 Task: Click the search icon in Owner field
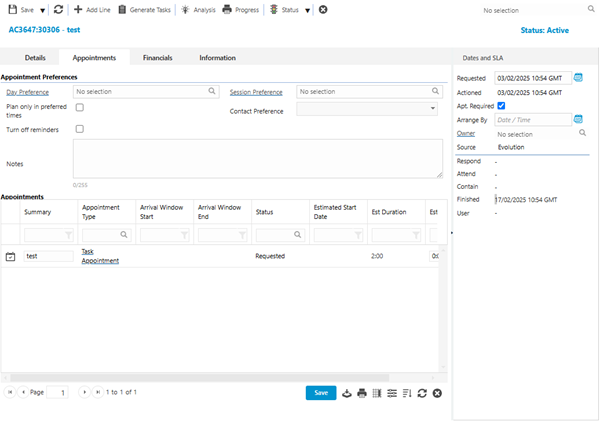tap(582, 133)
